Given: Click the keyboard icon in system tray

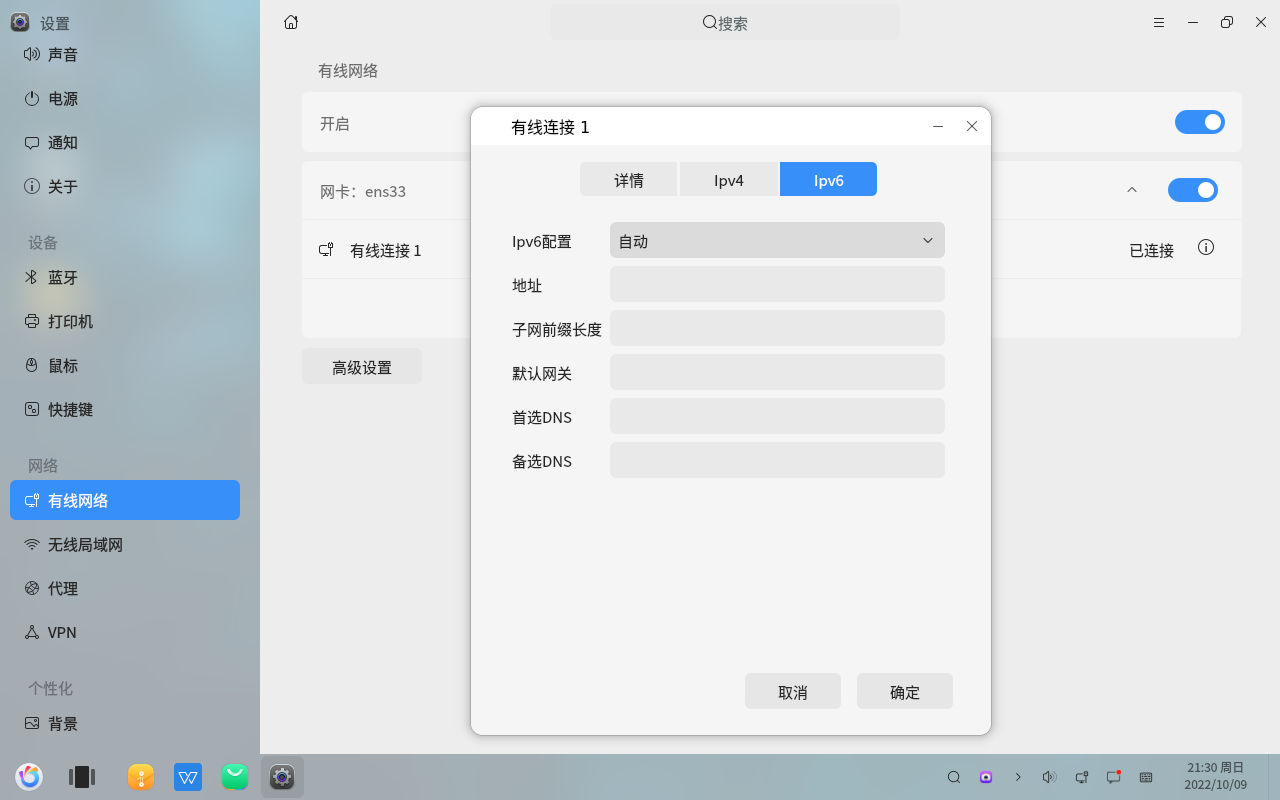Looking at the screenshot, I should (1146, 777).
